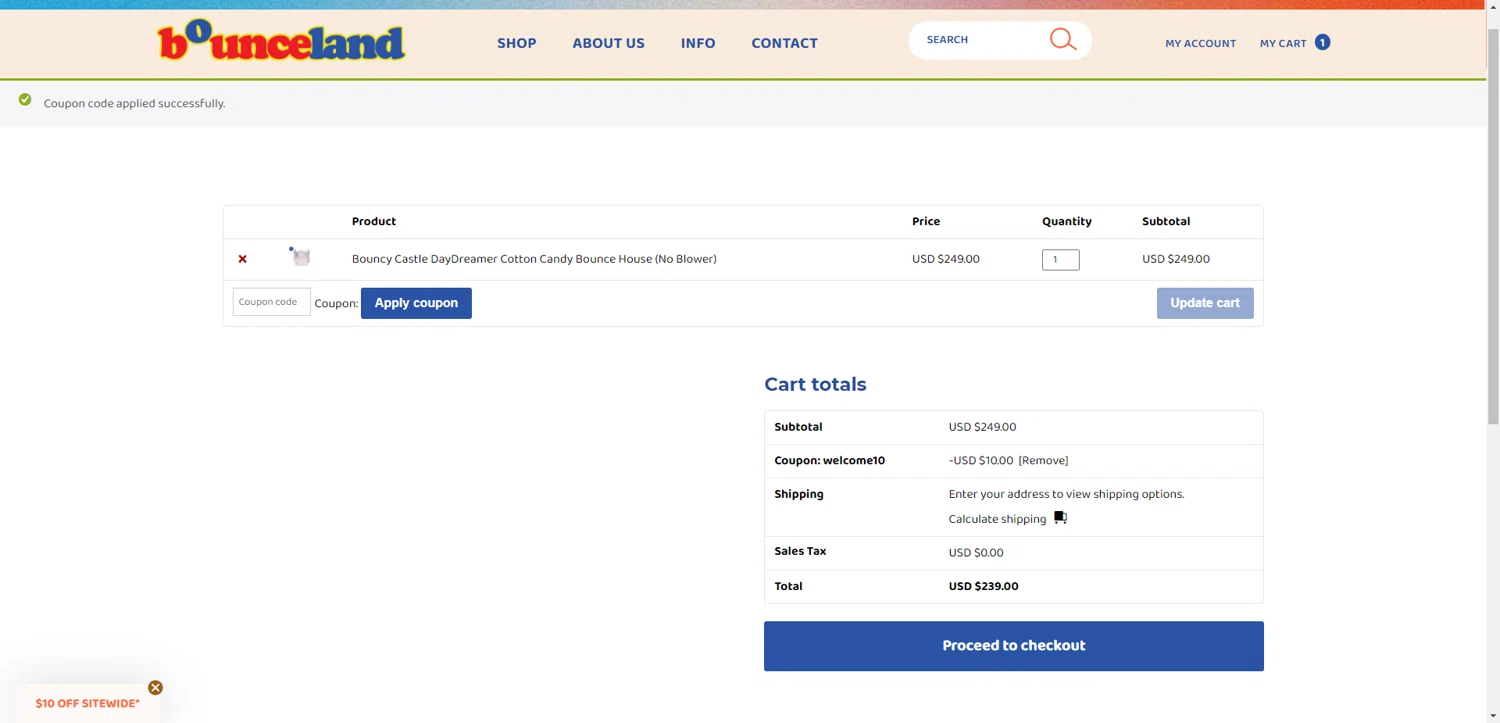The height and width of the screenshot is (723, 1500).
Task: Click the Bounceland logo
Action: pos(282,41)
